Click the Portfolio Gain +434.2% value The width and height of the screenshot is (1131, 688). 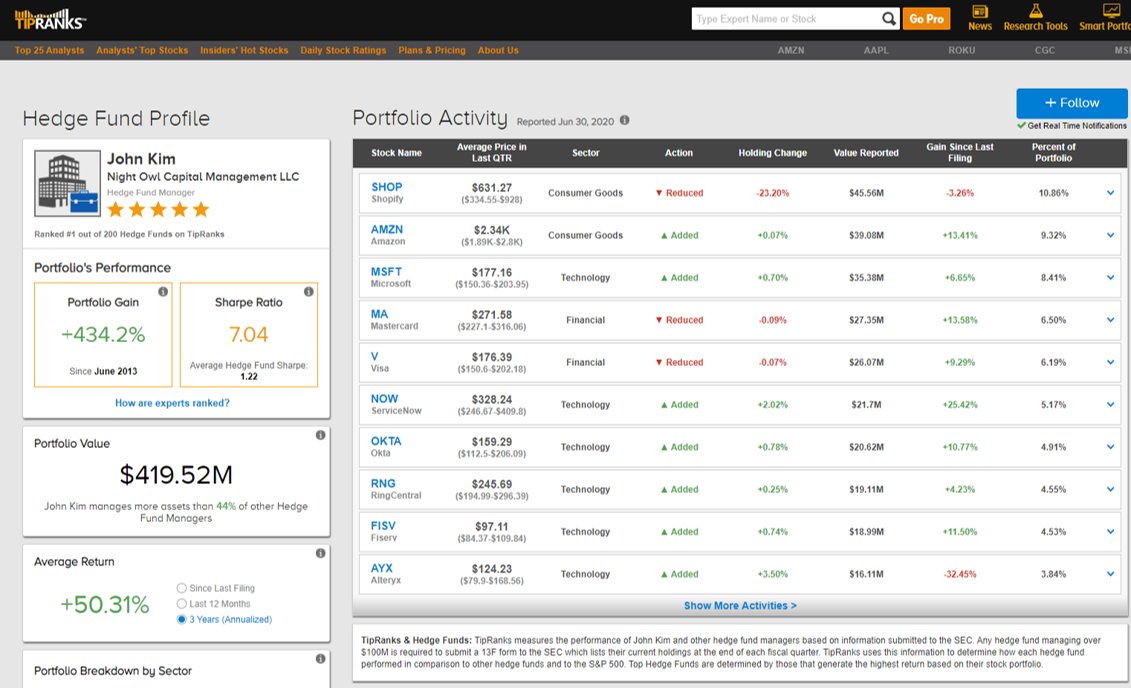103,335
